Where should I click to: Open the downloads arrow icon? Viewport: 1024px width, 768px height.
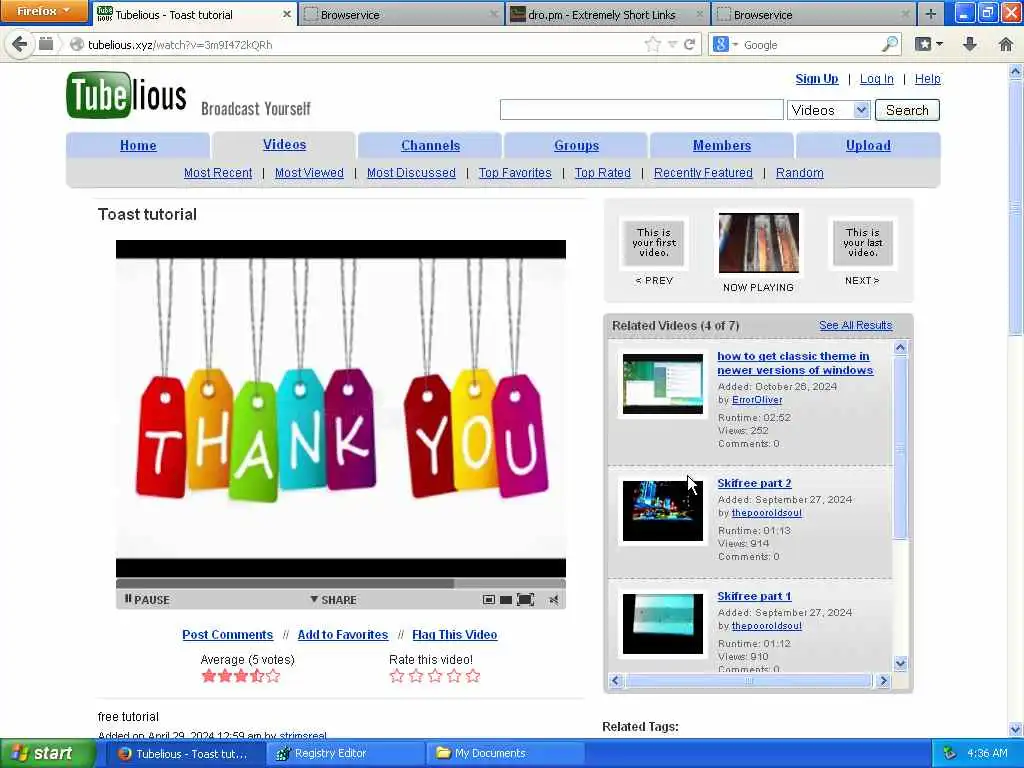(x=970, y=44)
